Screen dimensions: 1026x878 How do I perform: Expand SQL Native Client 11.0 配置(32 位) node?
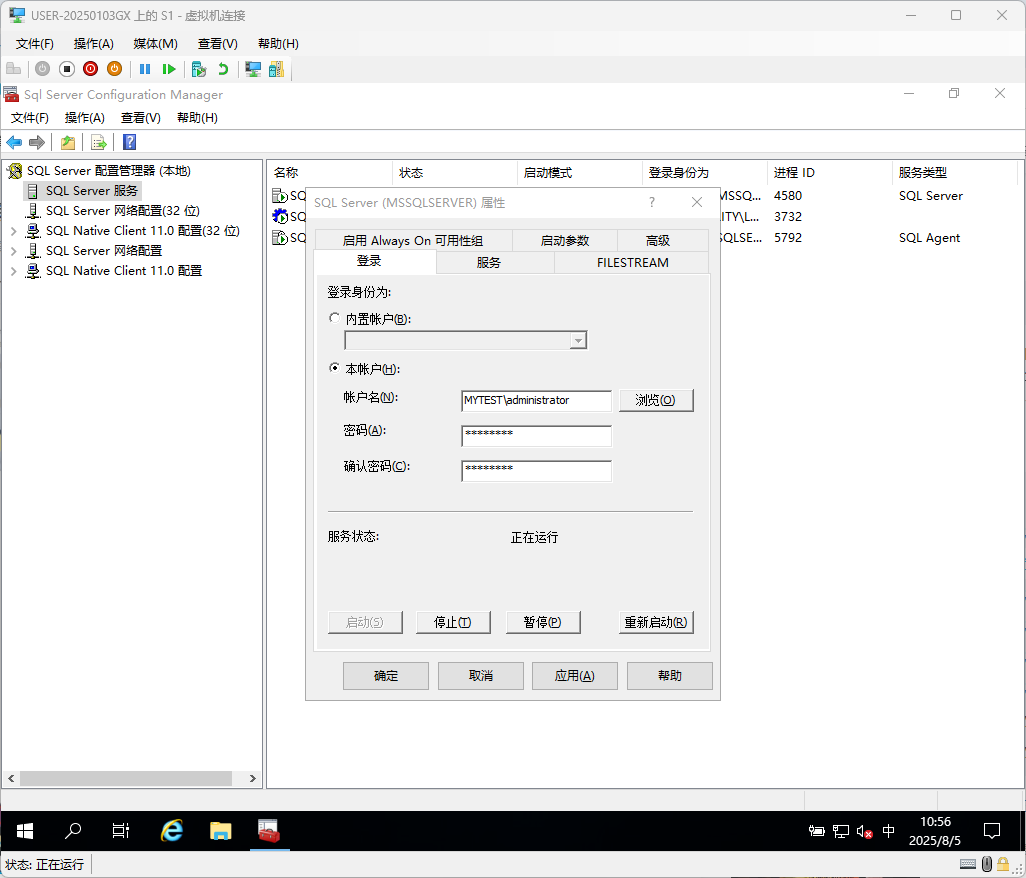13,231
